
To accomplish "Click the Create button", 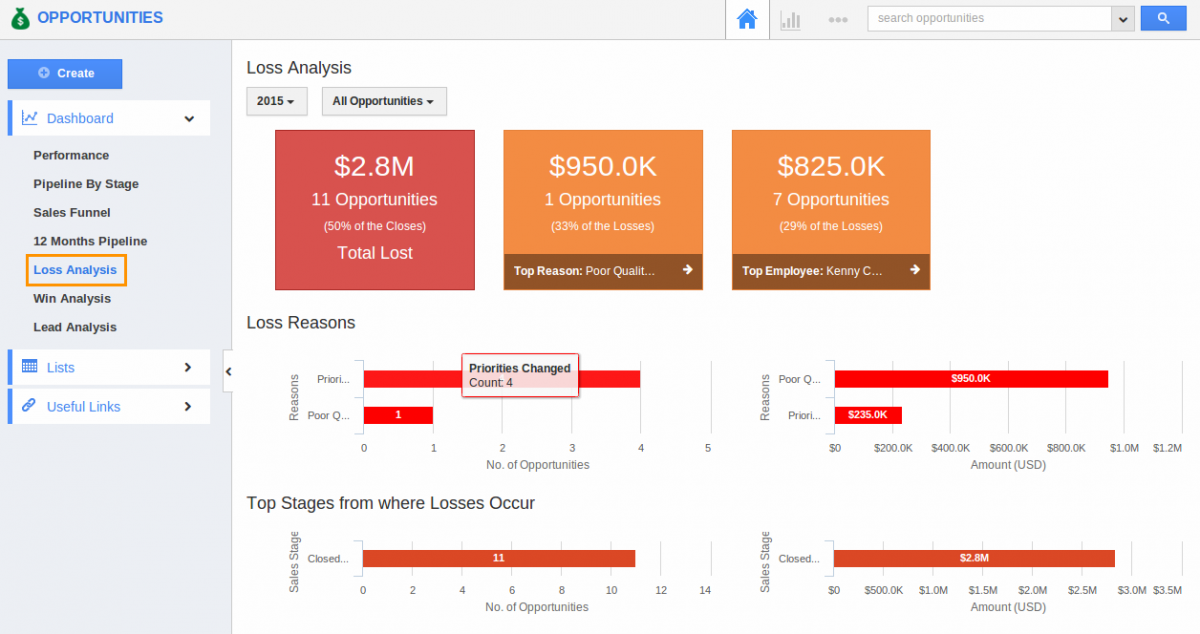I will click(65, 73).
